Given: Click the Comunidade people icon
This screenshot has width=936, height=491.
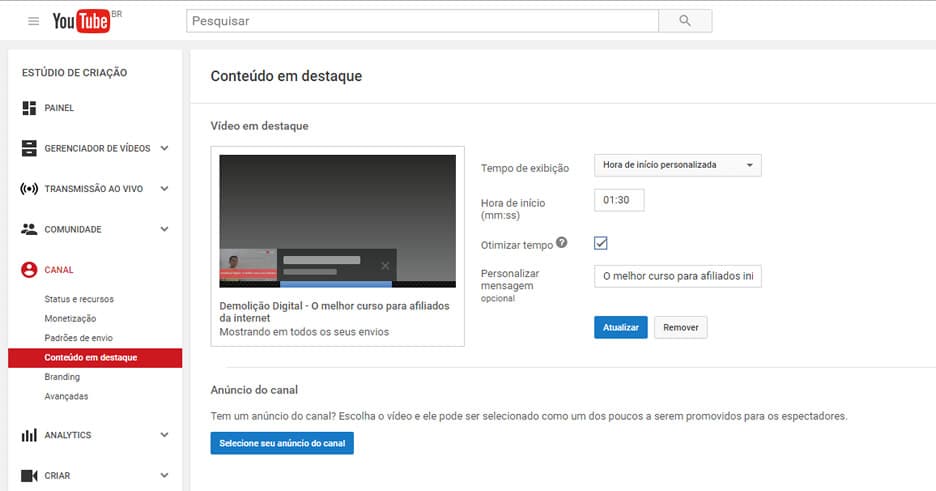Looking at the screenshot, I should (x=29, y=229).
